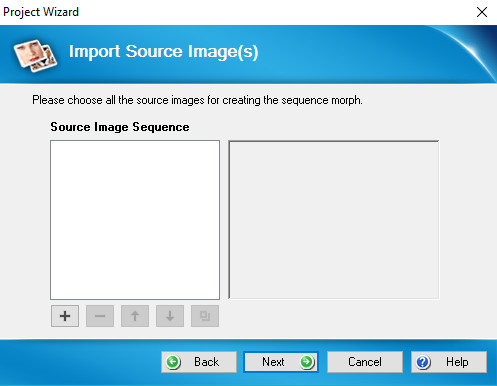Click the green left arrow on Back
497x386 pixels.
pyautogui.click(x=173, y=362)
